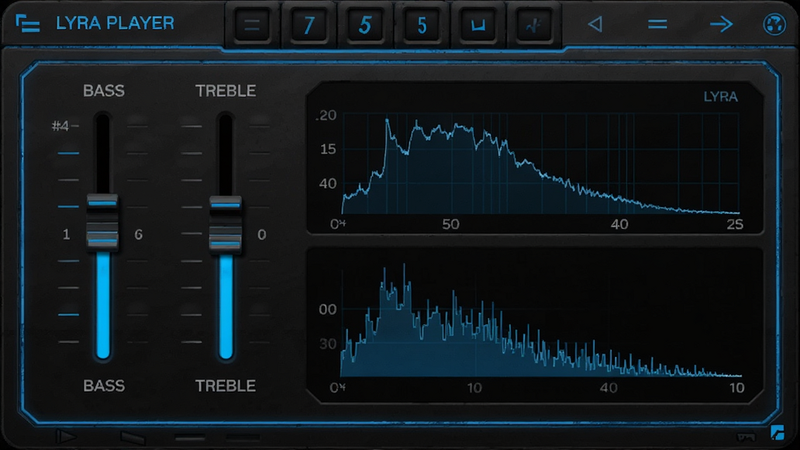Open the menu icon beside LYRA PLAYER
This screenshot has height=450, width=800.
28,23
